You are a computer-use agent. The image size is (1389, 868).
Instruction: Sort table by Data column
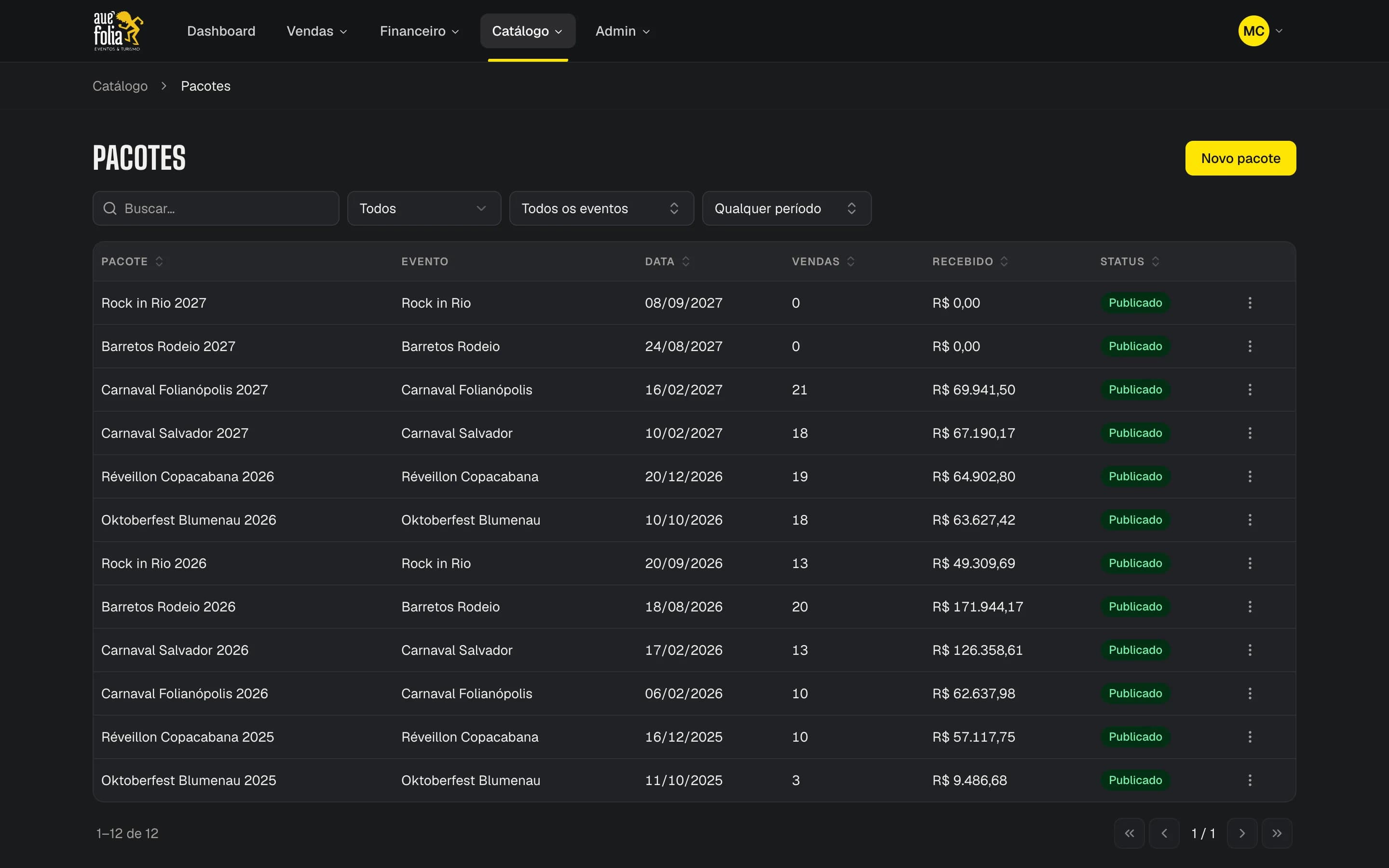coord(667,261)
